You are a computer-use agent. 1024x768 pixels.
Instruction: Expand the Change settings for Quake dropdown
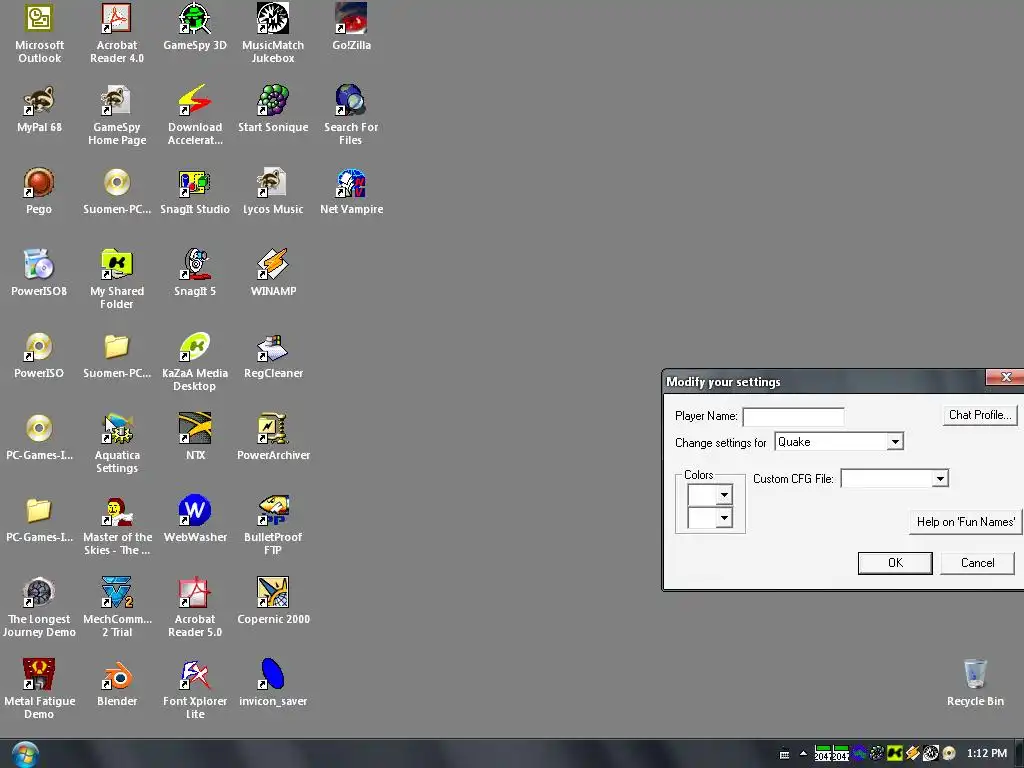[x=895, y=442]
